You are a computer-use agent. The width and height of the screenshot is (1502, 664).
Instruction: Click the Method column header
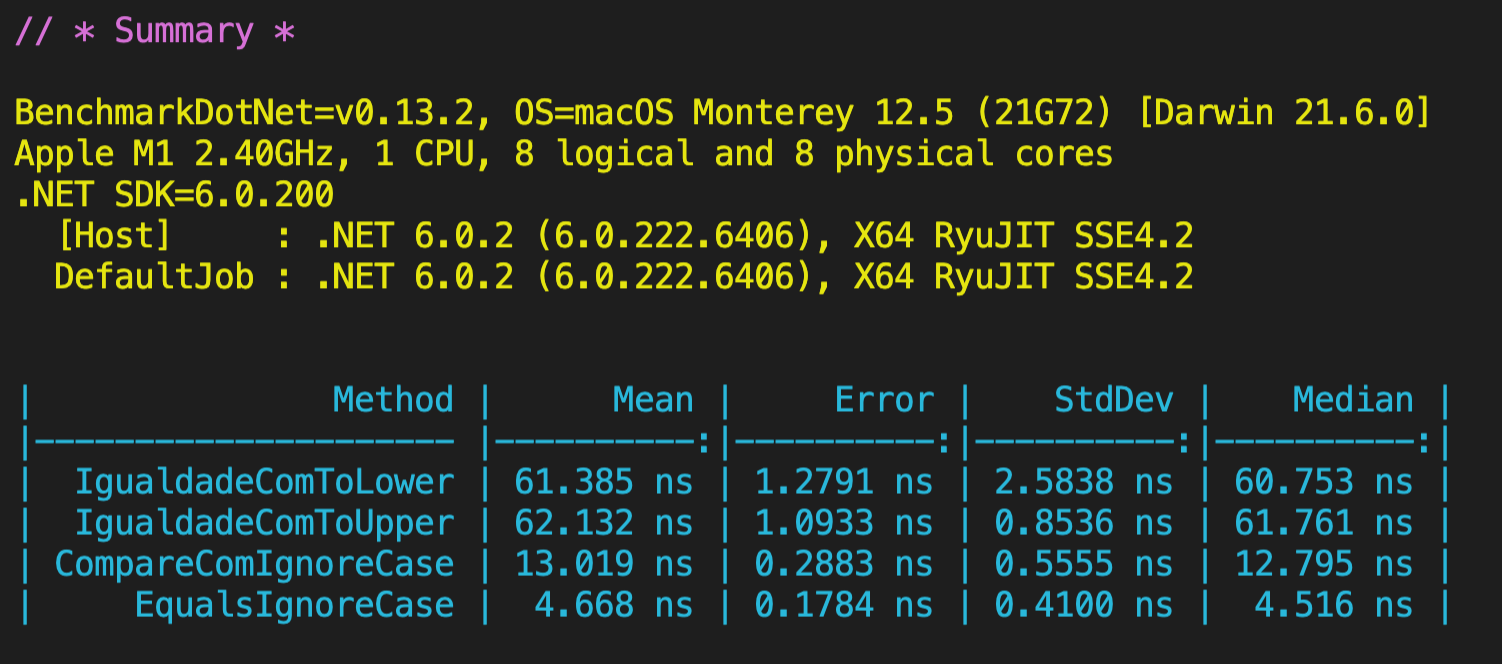tap(395, 399)
